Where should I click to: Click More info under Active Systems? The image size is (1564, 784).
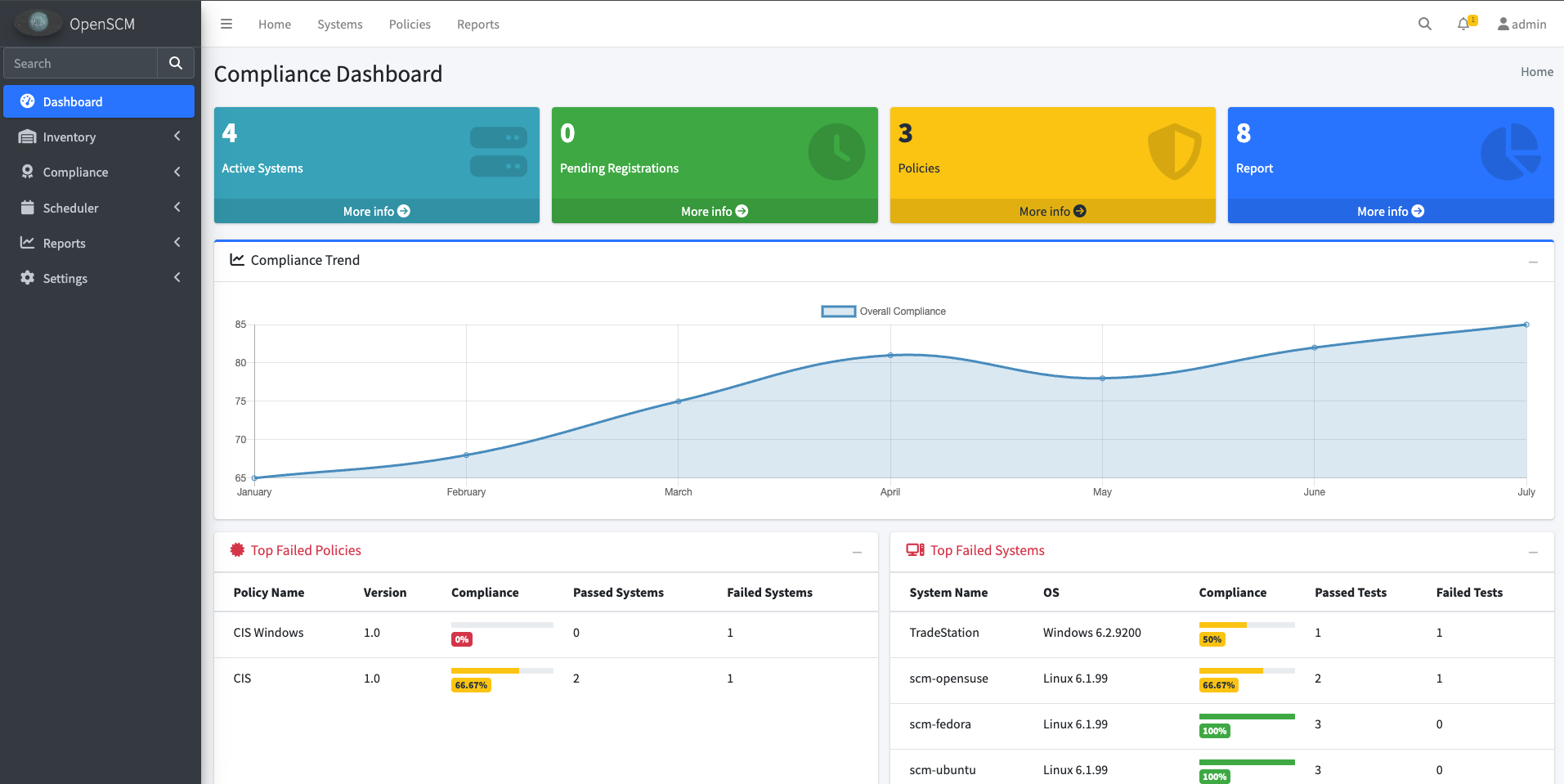(x=376, y=211)
